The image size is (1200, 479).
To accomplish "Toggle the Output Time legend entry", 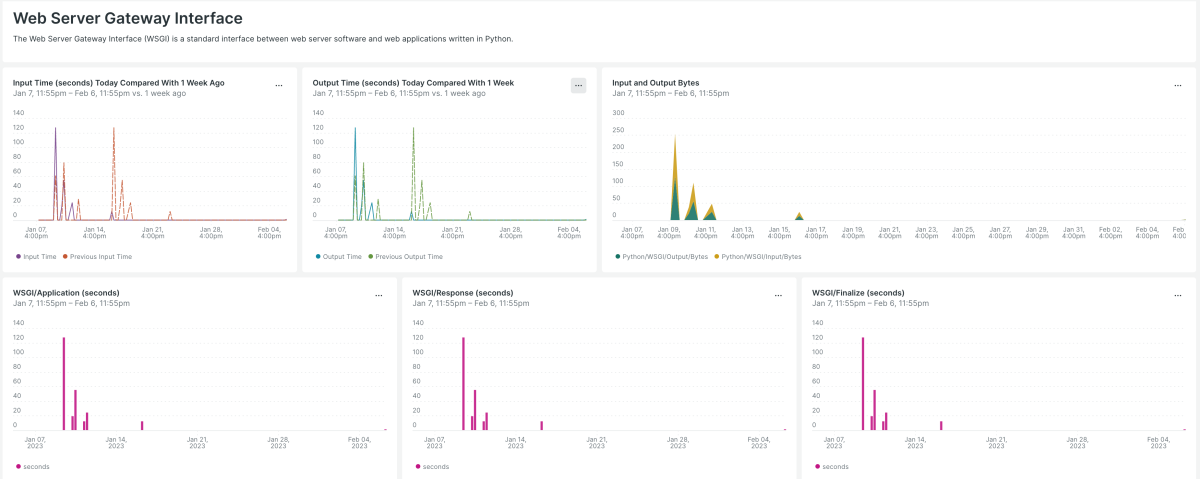I will pos(338,256).
